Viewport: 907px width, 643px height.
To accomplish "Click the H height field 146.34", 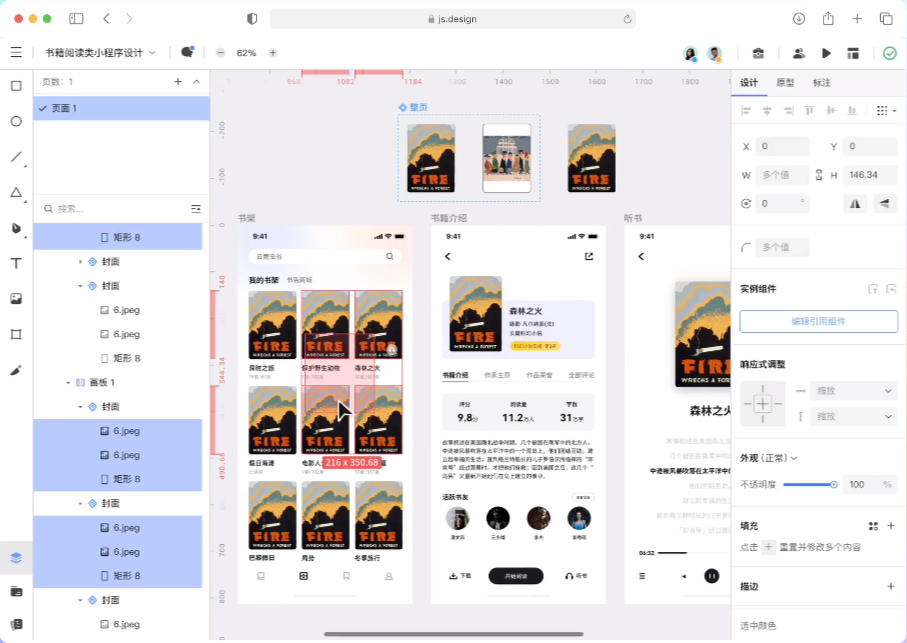I will click(x=870, y=175).
